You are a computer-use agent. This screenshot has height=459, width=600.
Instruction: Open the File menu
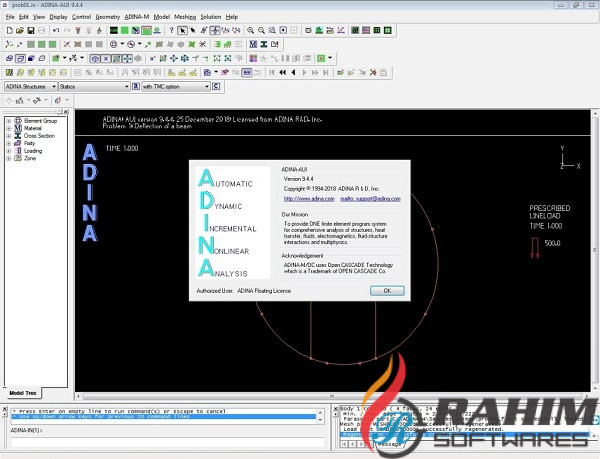pos(10,17)
